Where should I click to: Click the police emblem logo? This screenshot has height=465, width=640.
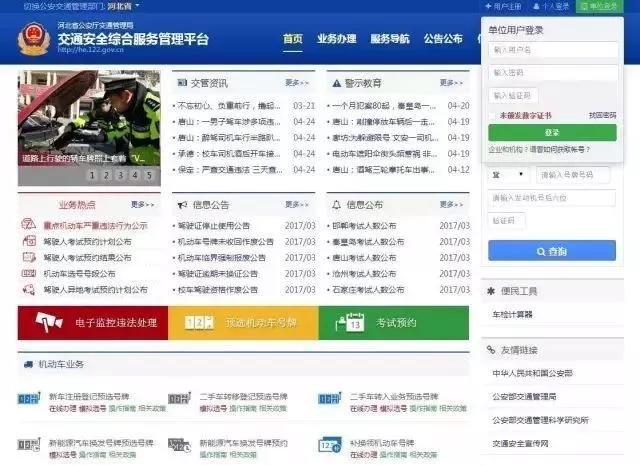pos(33,38)
